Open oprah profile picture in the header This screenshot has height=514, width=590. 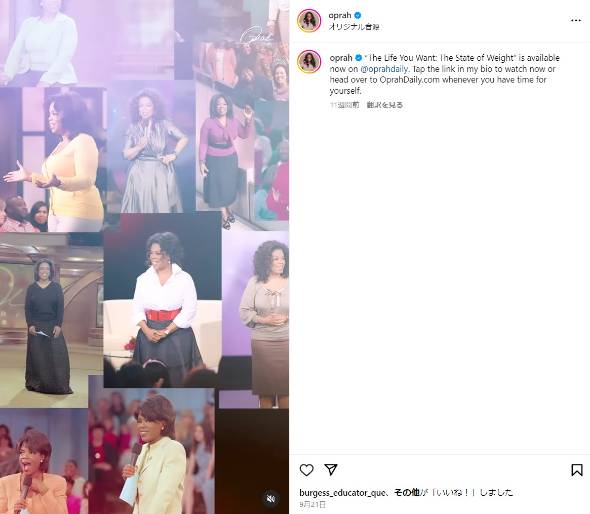pos(309,20)
